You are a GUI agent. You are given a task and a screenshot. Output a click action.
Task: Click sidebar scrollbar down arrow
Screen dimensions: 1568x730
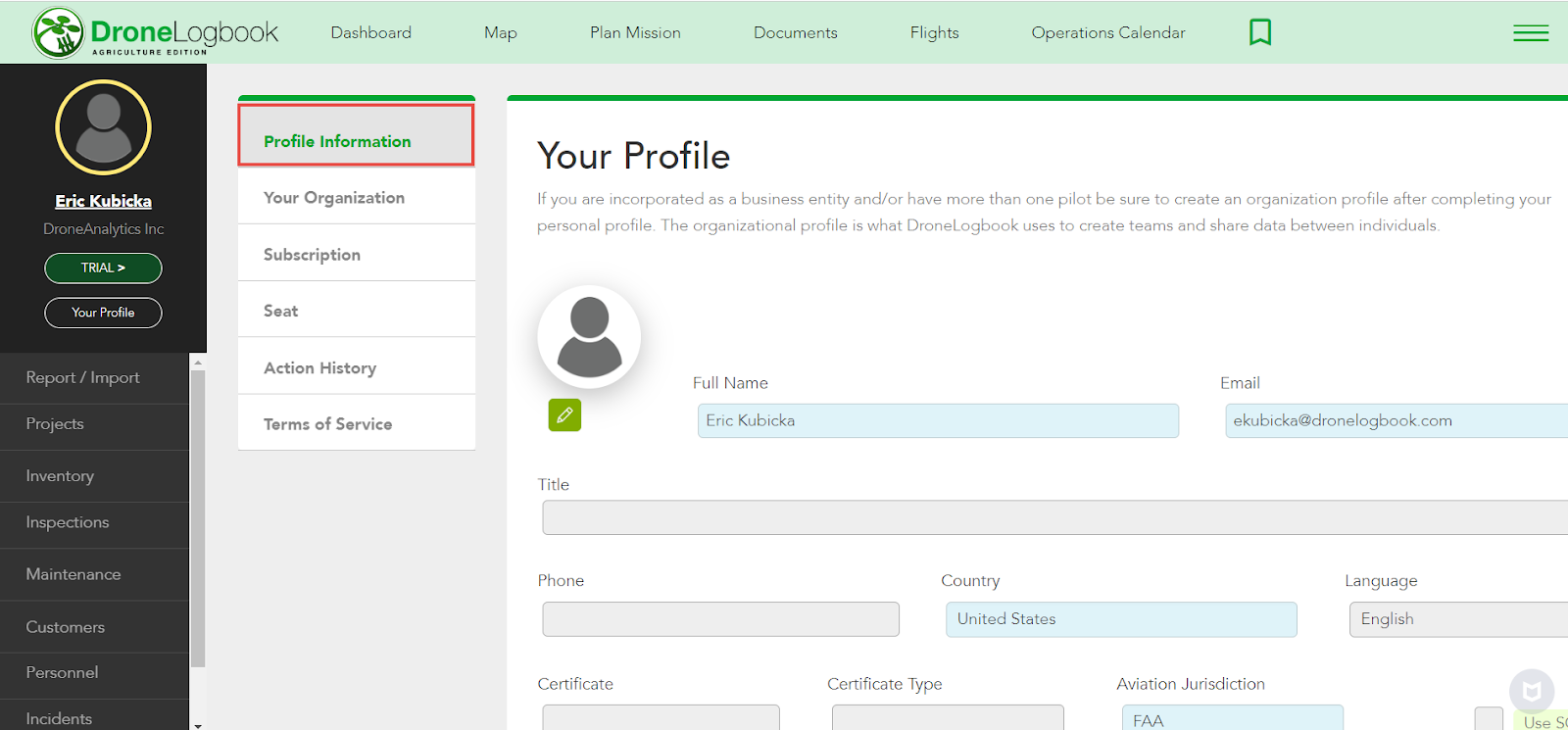click(198, 725)
